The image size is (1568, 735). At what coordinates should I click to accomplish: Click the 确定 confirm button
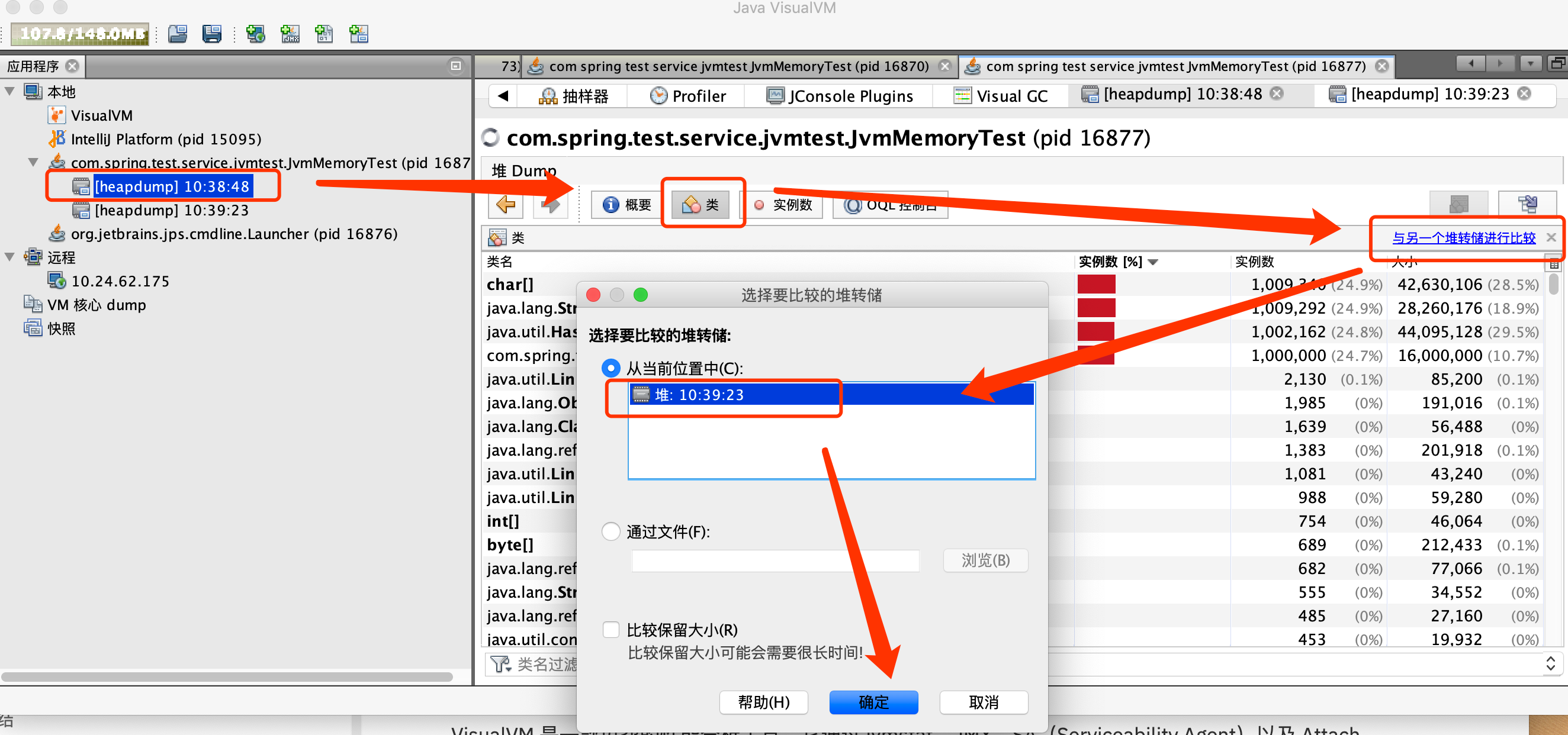[873, 702]
